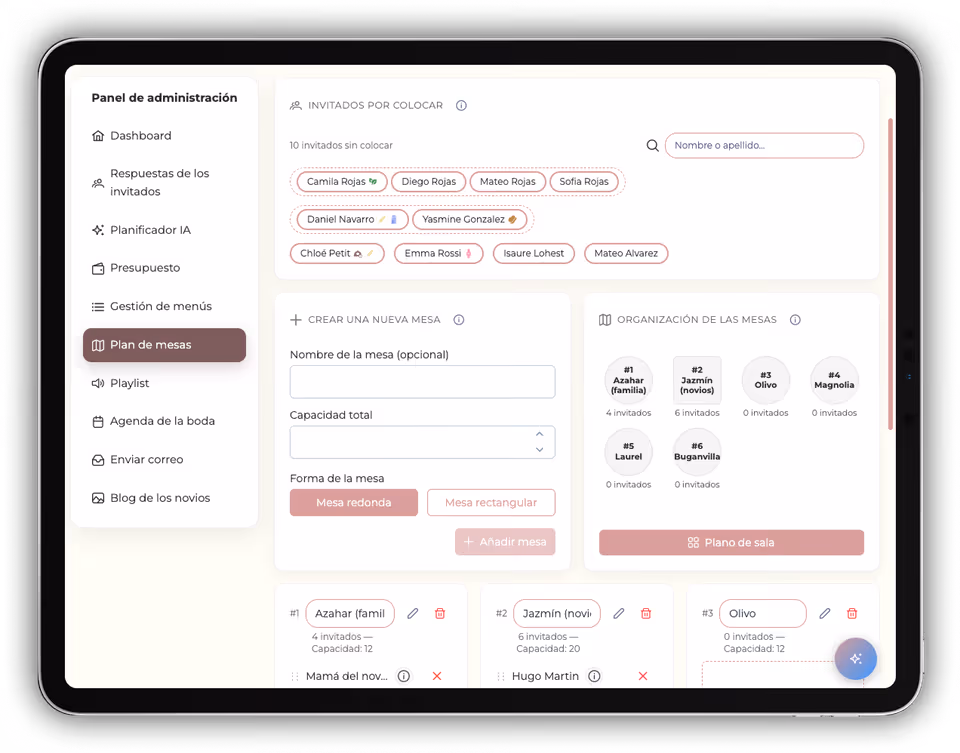
Task: Click info icon beside Organización de las mesas
Action: pos(795,320)
